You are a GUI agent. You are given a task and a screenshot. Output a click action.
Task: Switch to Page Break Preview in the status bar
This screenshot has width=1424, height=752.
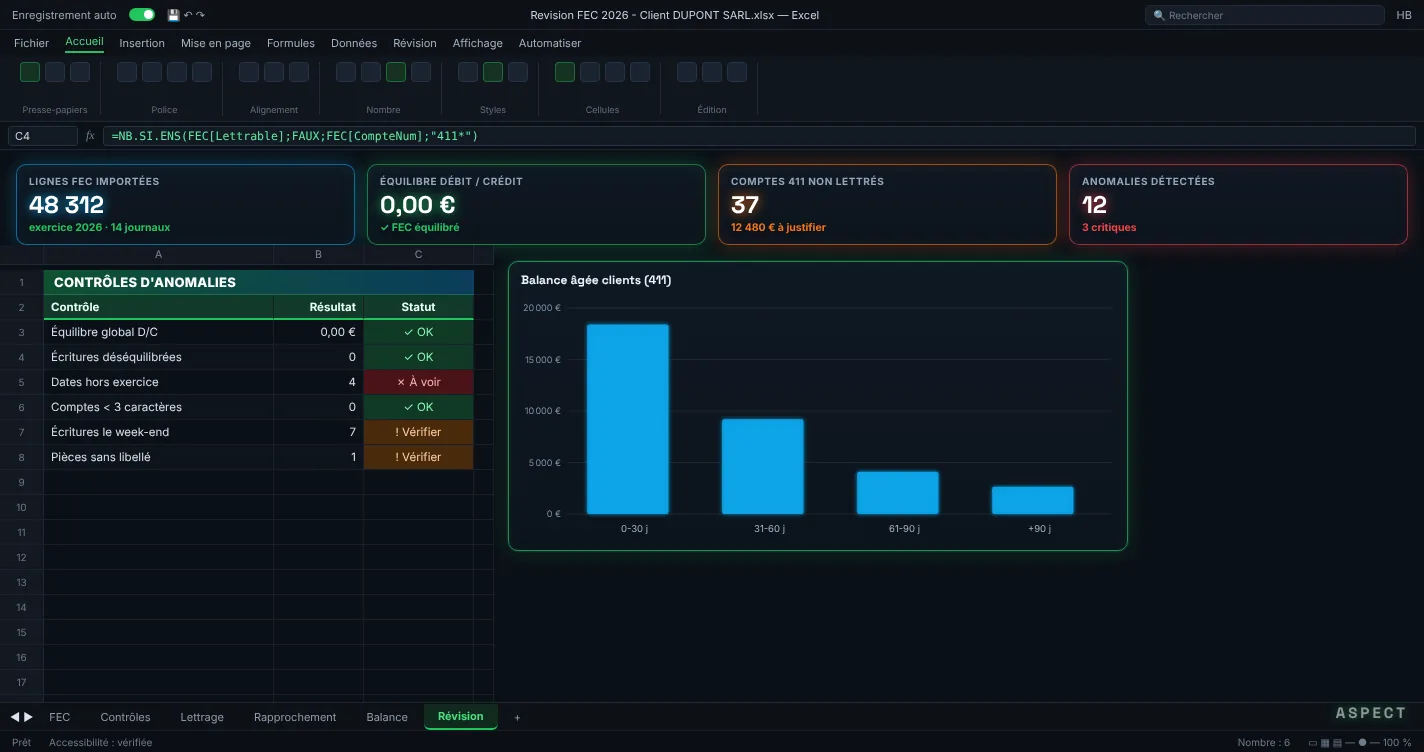pos(1337,743)
